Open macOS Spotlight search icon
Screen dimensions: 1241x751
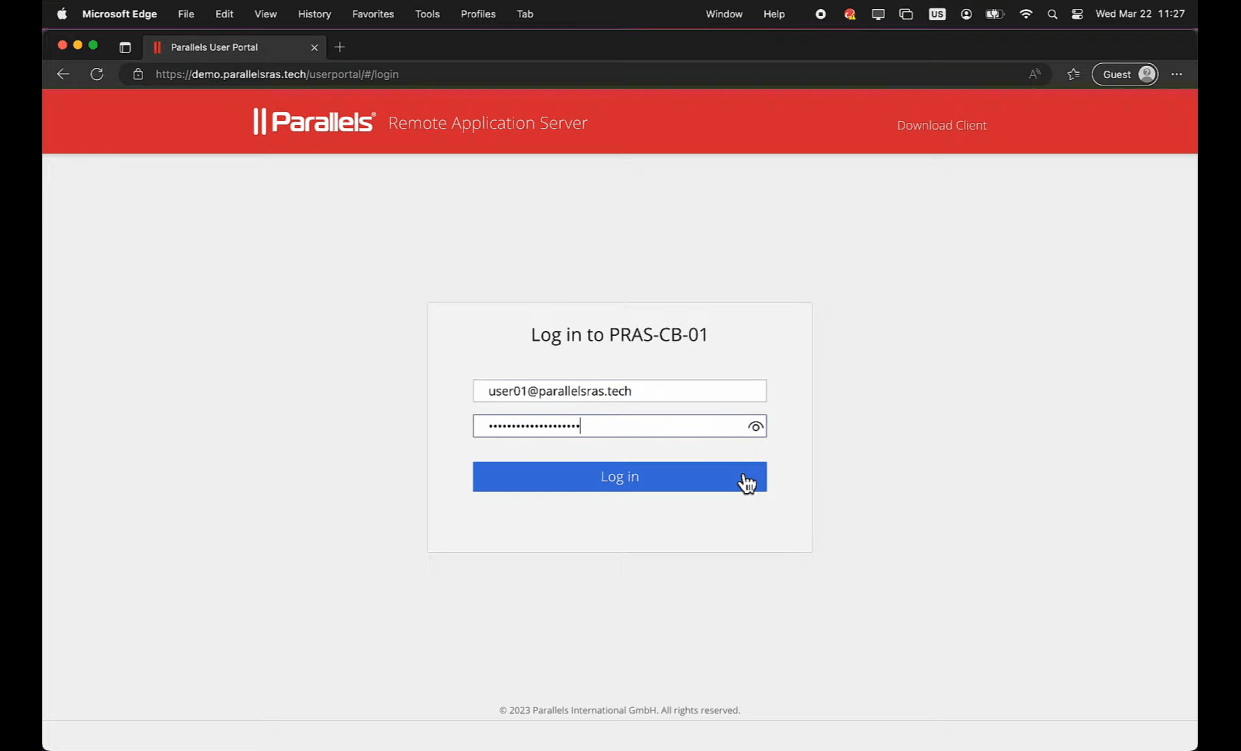pos(1052,14)
